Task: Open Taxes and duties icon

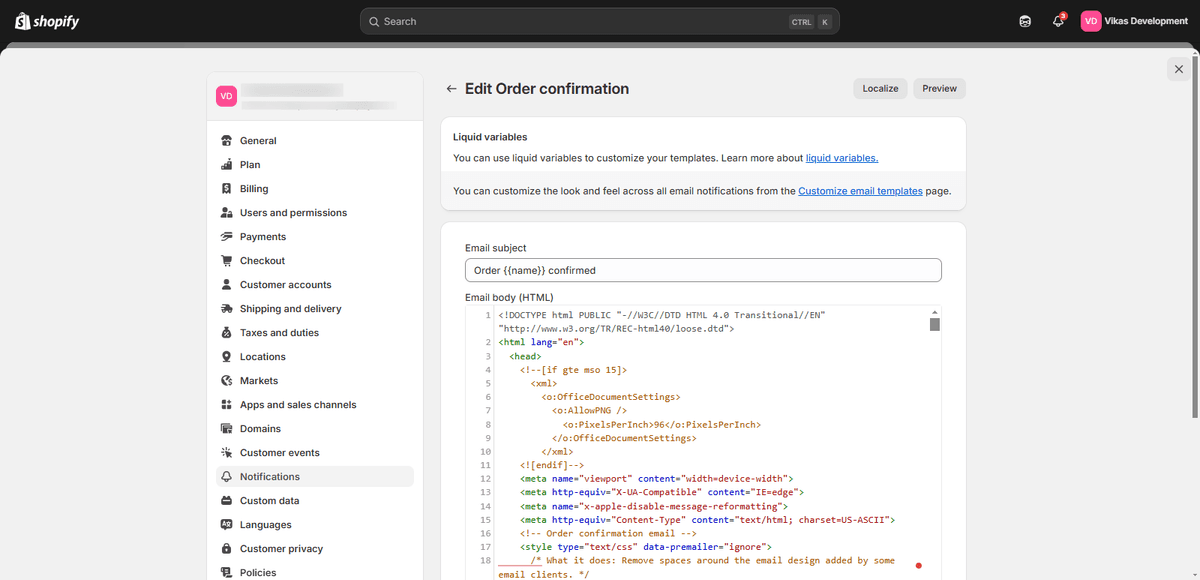Action: click(x=227, y=333)
